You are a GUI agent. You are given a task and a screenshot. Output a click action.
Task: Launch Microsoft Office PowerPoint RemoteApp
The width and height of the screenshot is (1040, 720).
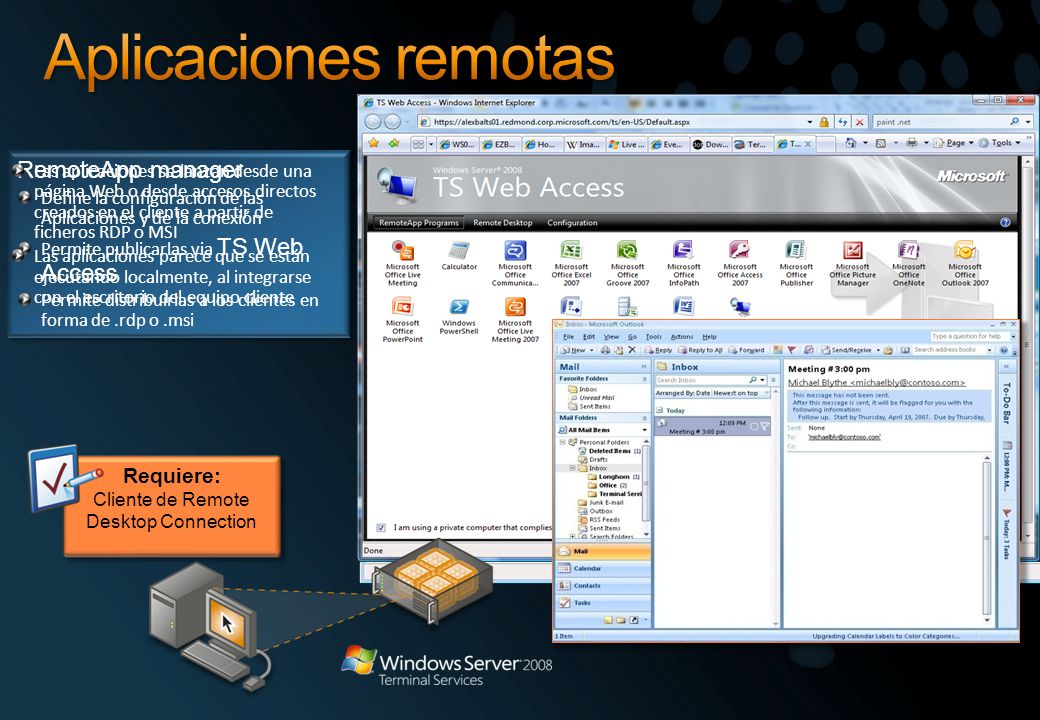coord(402,320)
